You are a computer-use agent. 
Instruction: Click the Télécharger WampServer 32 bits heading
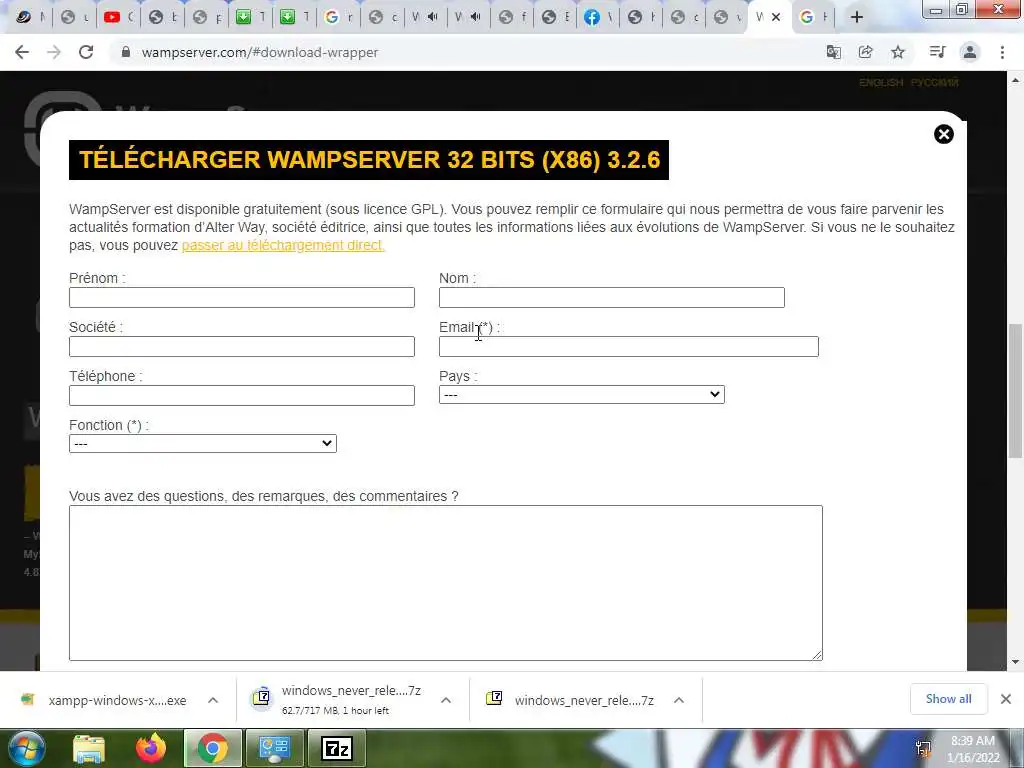pos(369,160)
